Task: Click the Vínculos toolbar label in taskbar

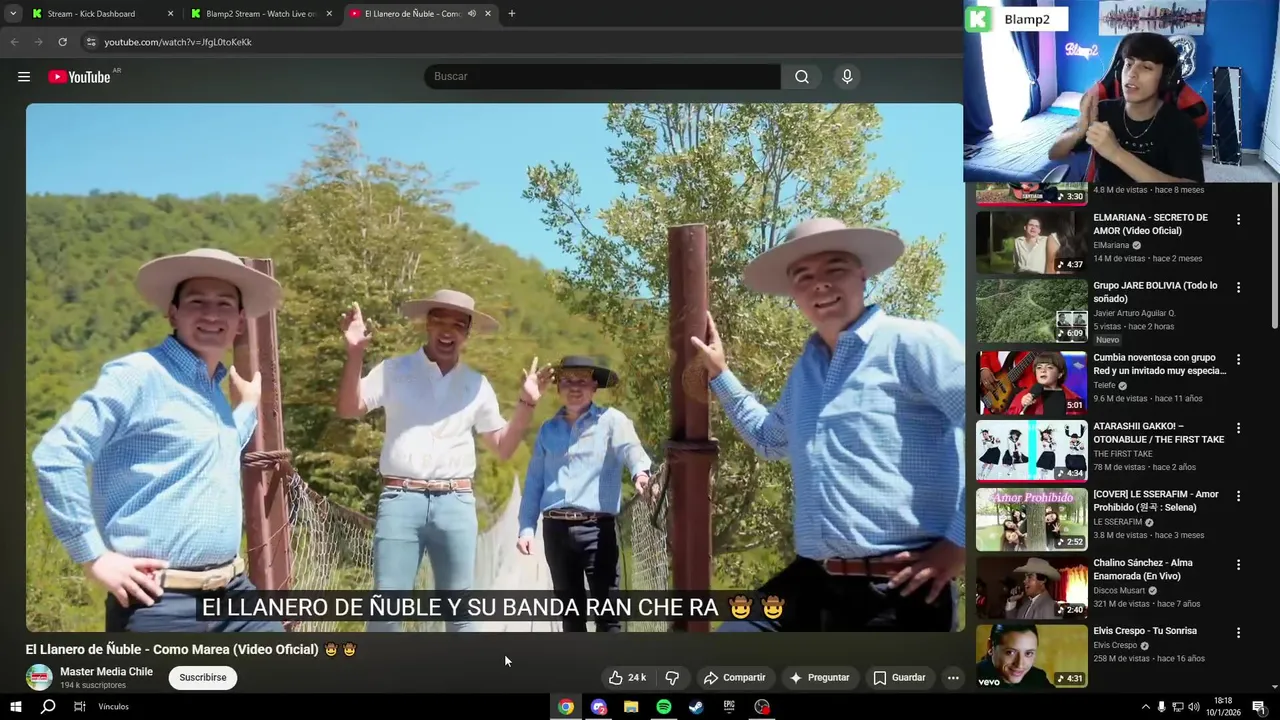Action: (x=114, y=707)
